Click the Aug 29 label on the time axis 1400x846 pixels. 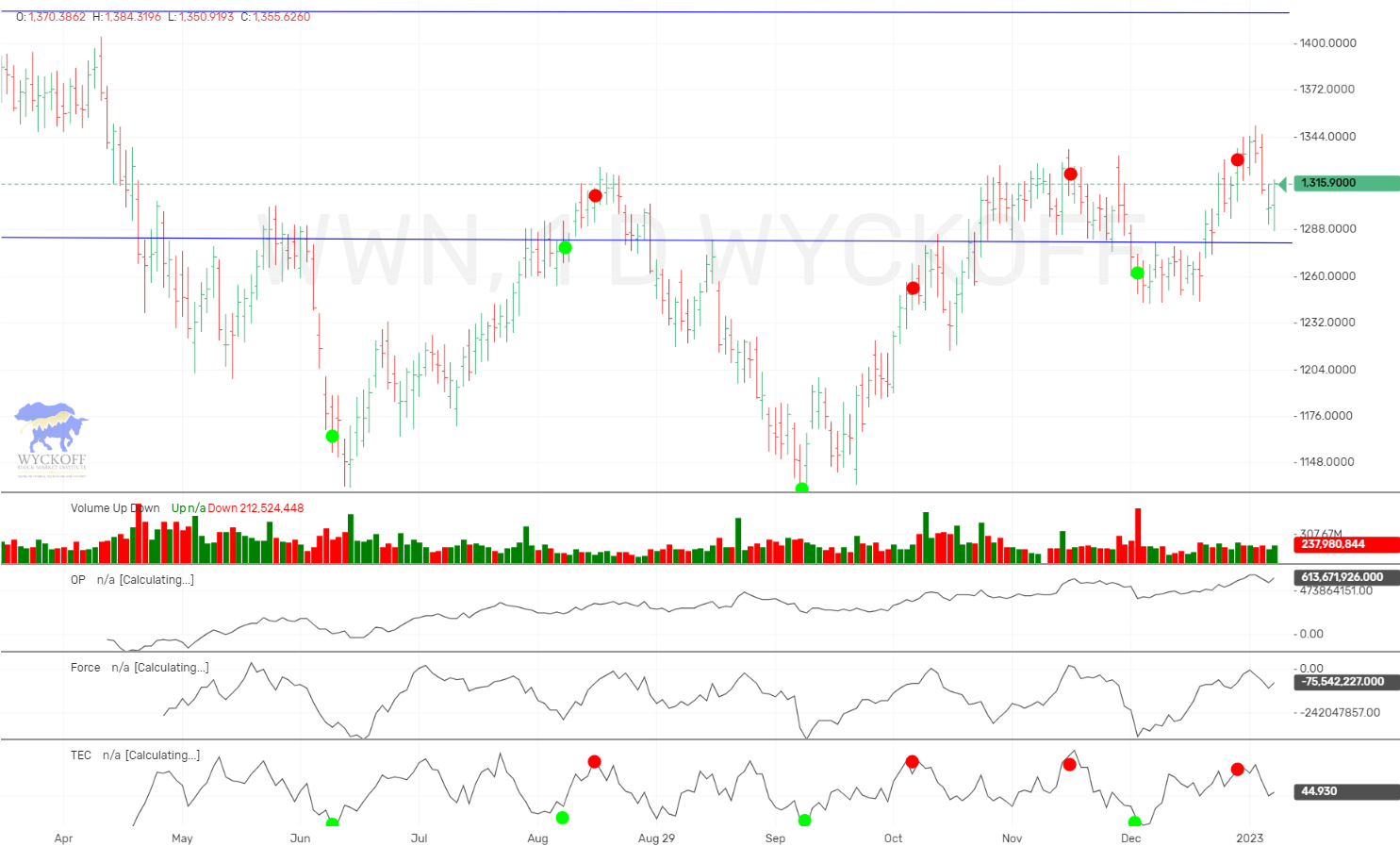[x=656, y=838]
